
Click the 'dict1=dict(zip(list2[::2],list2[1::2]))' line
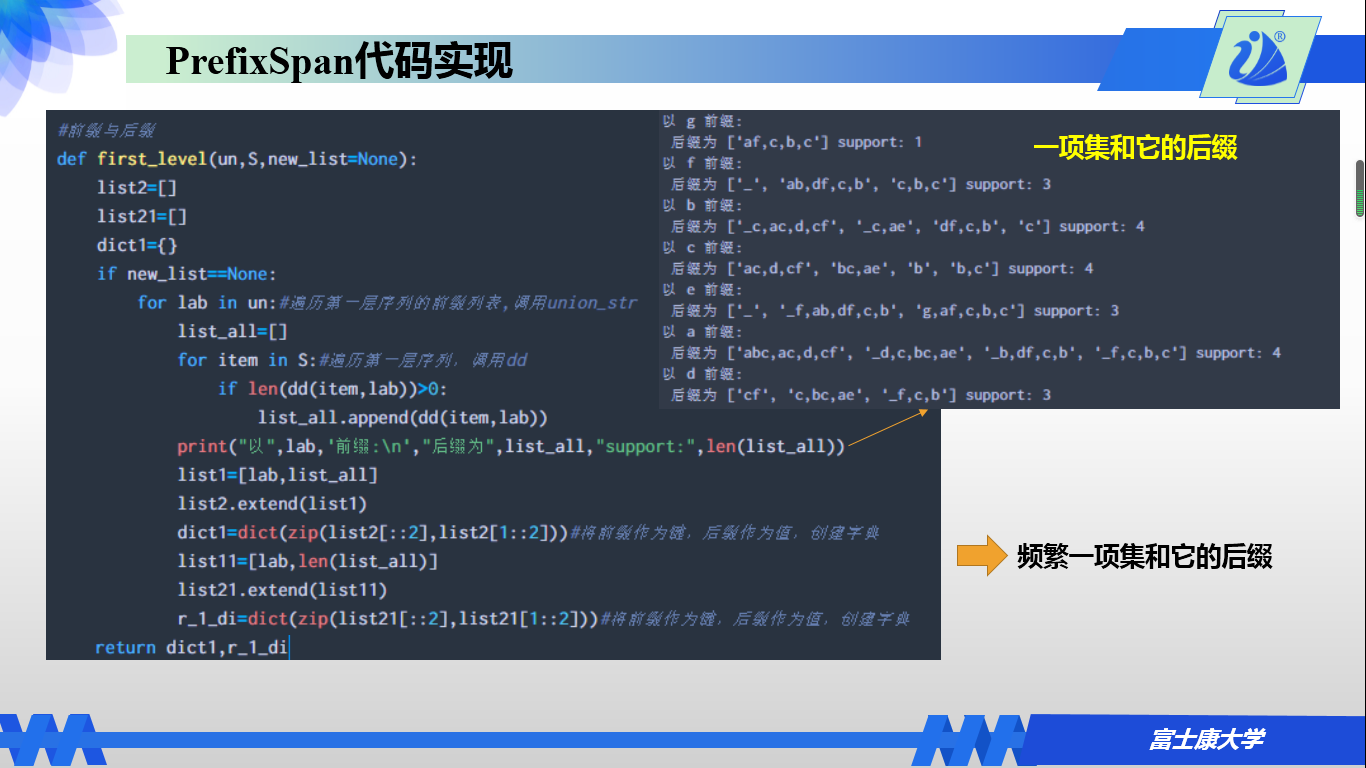coord(528,533)
